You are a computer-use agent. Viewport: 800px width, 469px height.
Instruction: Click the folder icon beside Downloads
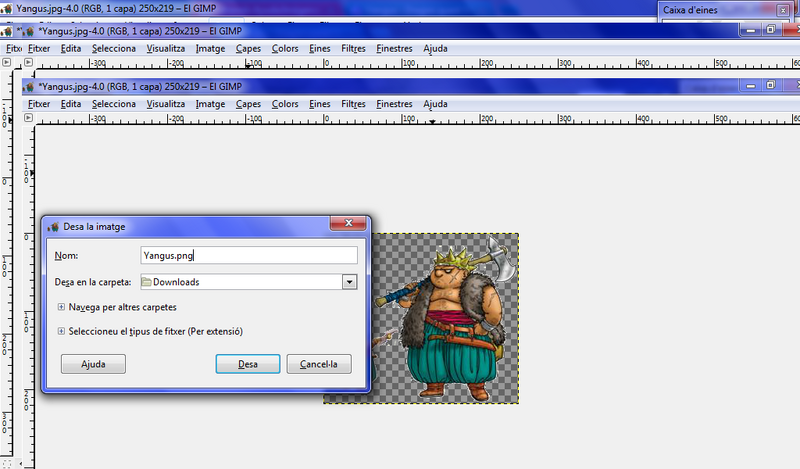coord(146,282)
